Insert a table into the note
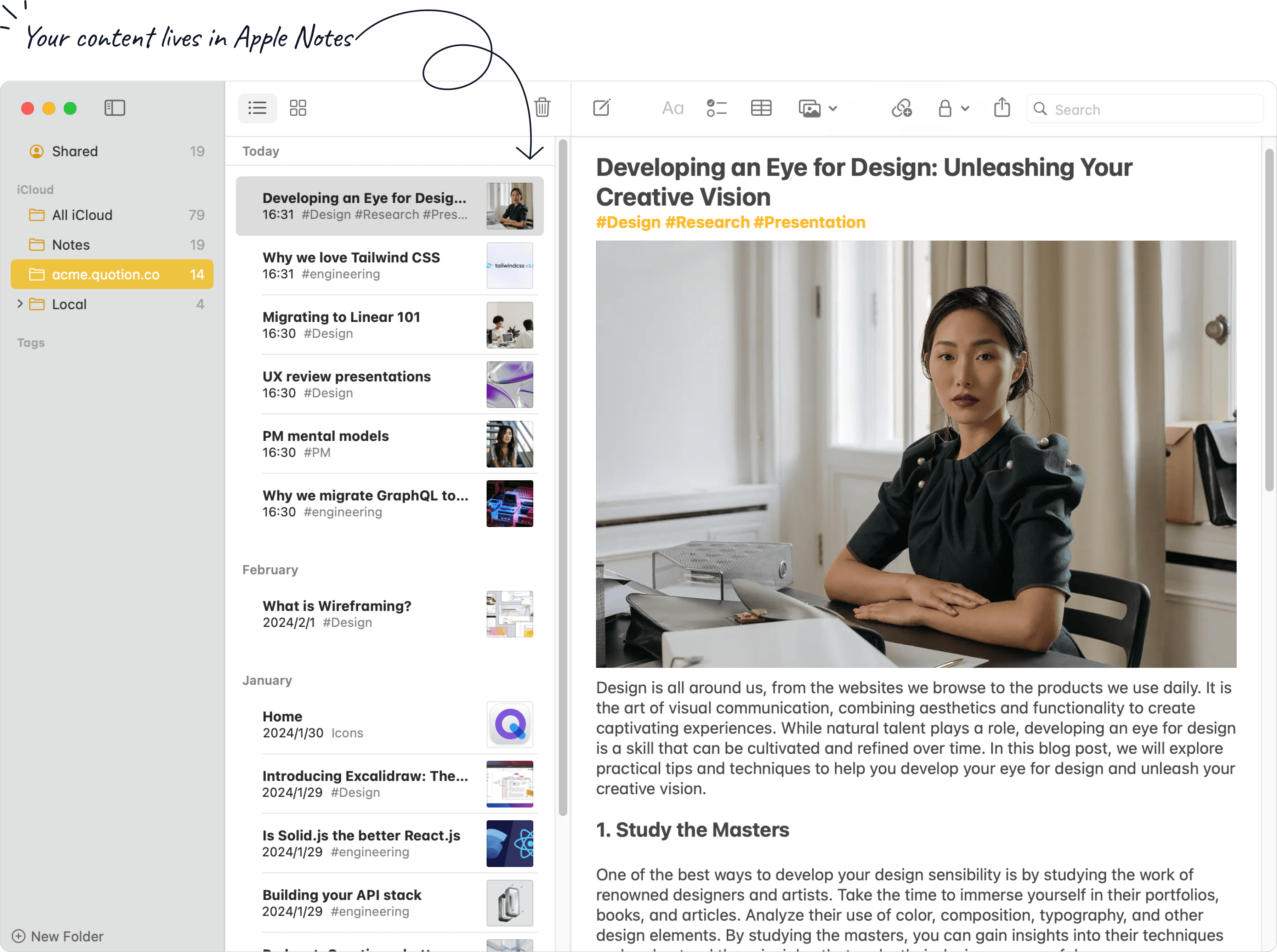Viewport: 1277px width, 952px height. point(761,108)
